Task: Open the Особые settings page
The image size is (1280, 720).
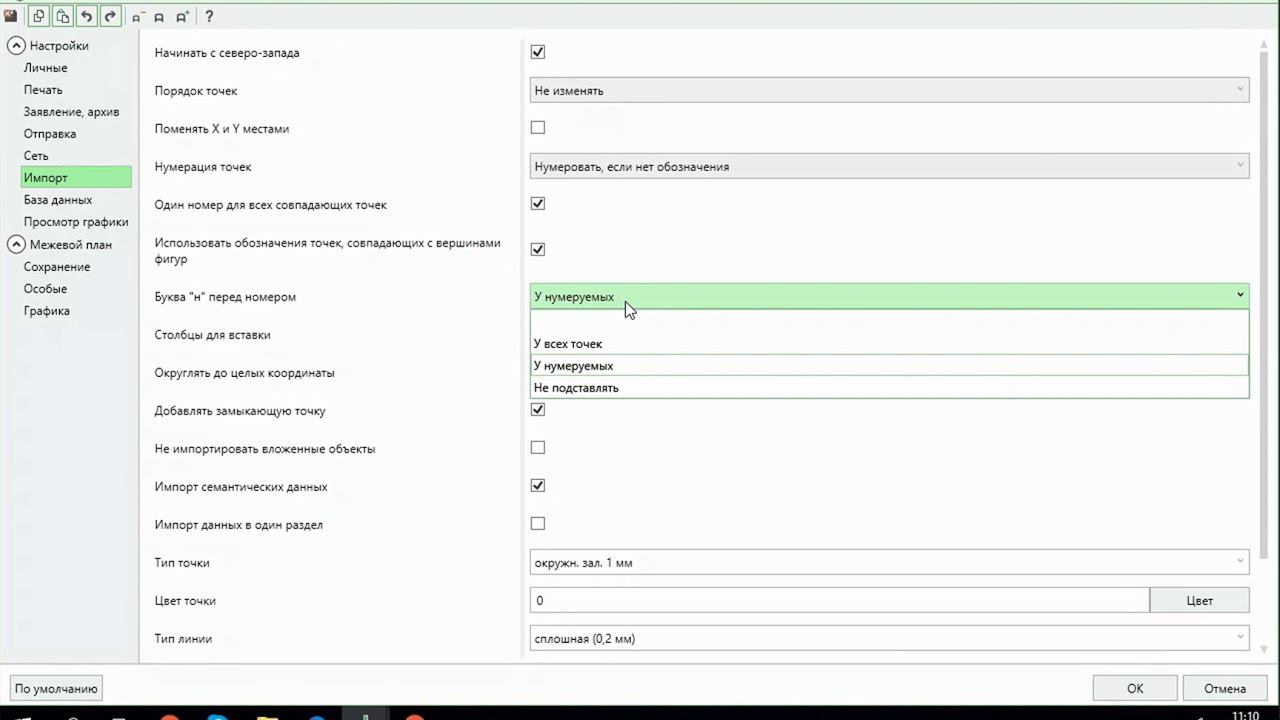Action: click(47, 289)
